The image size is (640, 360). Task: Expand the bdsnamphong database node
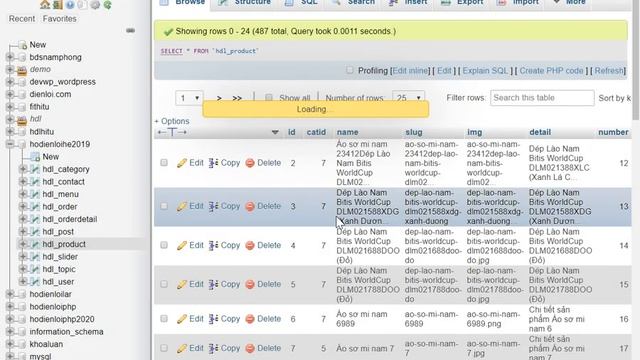coord(10,58)
